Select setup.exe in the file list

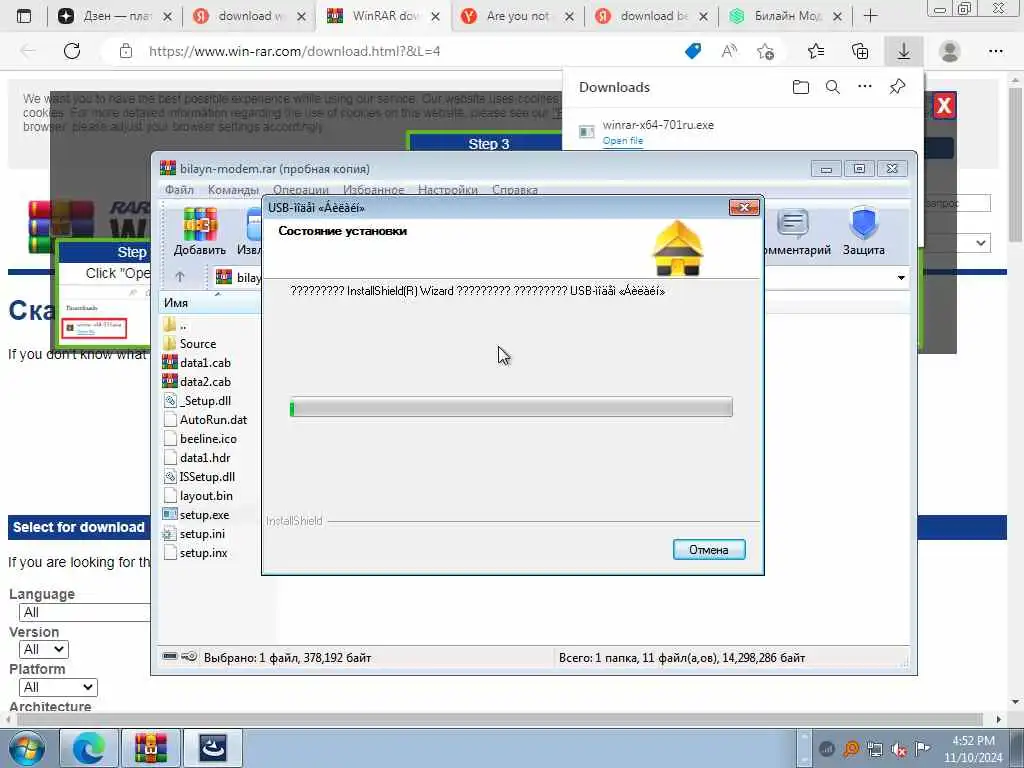pyautogui.click(x=204, y=515)
